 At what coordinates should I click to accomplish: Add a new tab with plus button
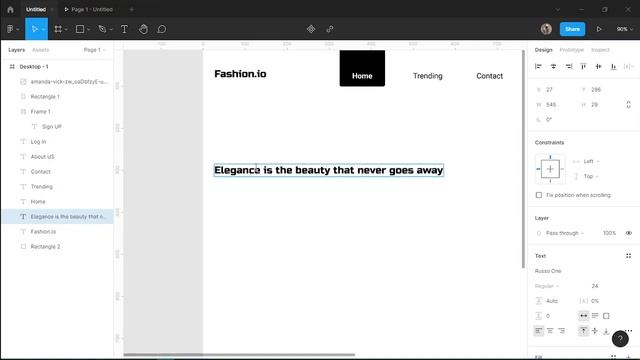pyautogui.click(x=131, y=9)
